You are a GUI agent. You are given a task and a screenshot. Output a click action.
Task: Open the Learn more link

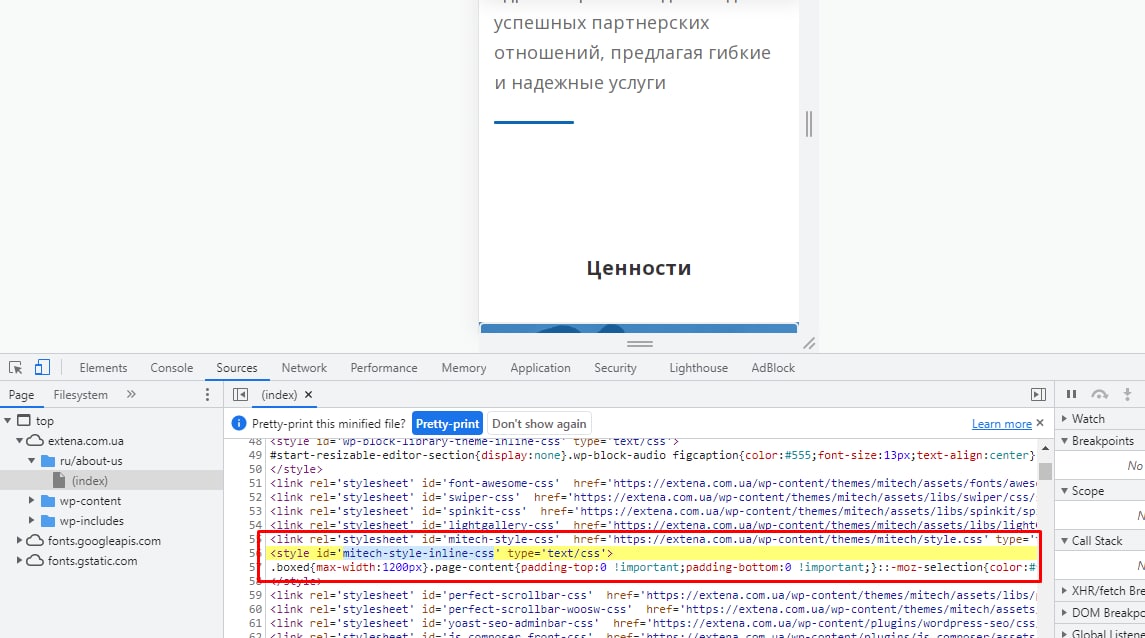1001,423
